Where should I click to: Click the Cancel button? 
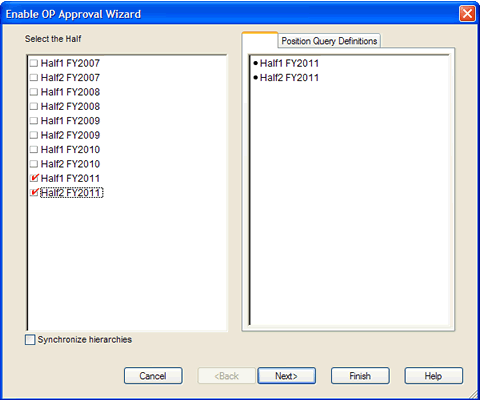(x=153, y=376)
